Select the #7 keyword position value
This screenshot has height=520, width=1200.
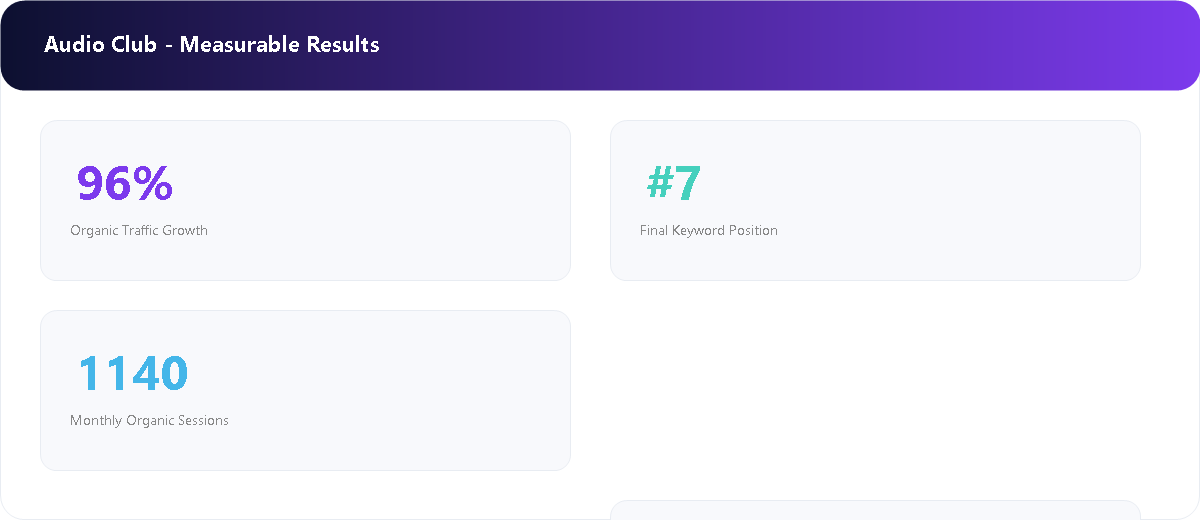tap(674, 183)
